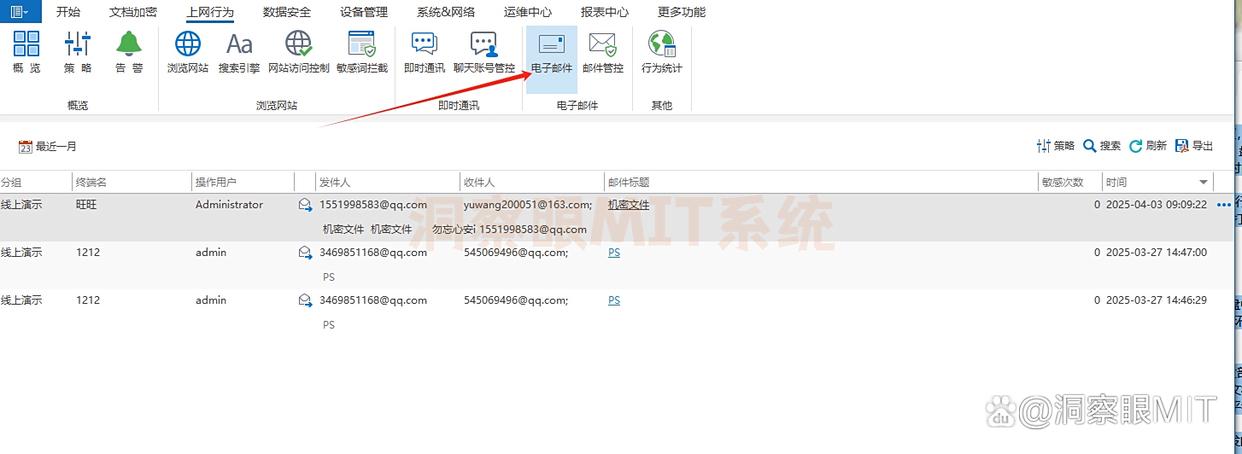The image size is (1242, 454).
Task: Click the 刷新 refresh button
Action: [1148, 146]
